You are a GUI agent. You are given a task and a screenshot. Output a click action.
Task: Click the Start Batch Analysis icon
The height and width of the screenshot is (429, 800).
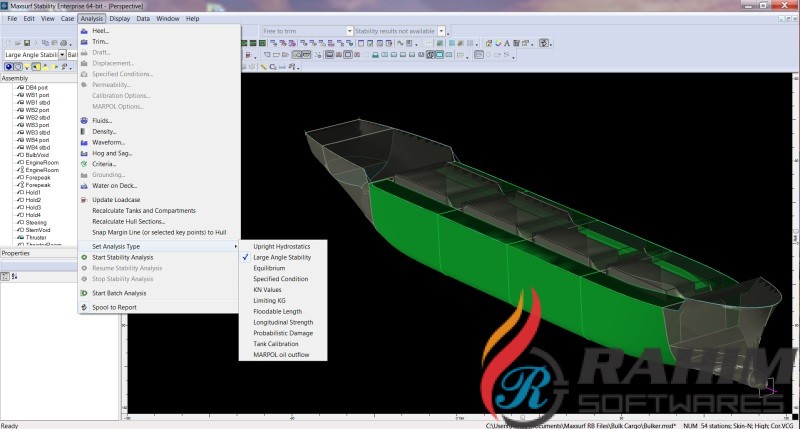tap(84, 293)
